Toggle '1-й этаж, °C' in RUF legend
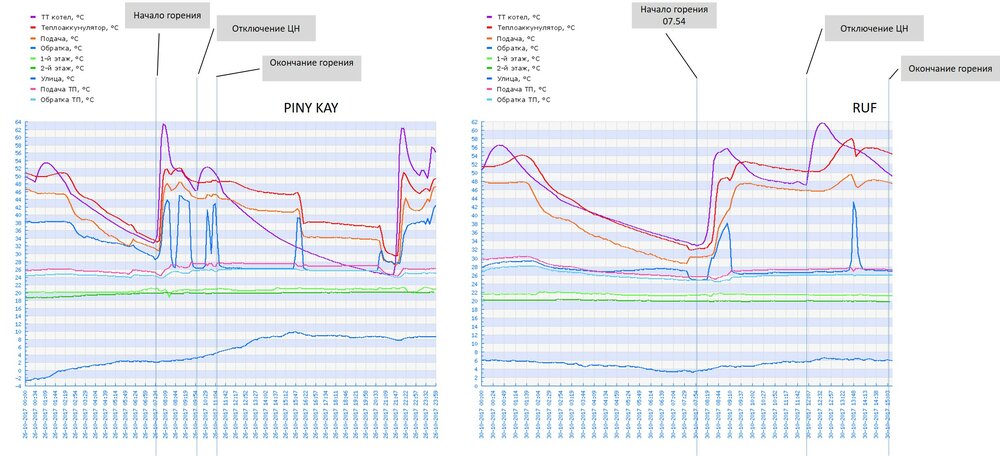Image resolution: width=1000 pixels, height=456 pixels. [513, 58]
